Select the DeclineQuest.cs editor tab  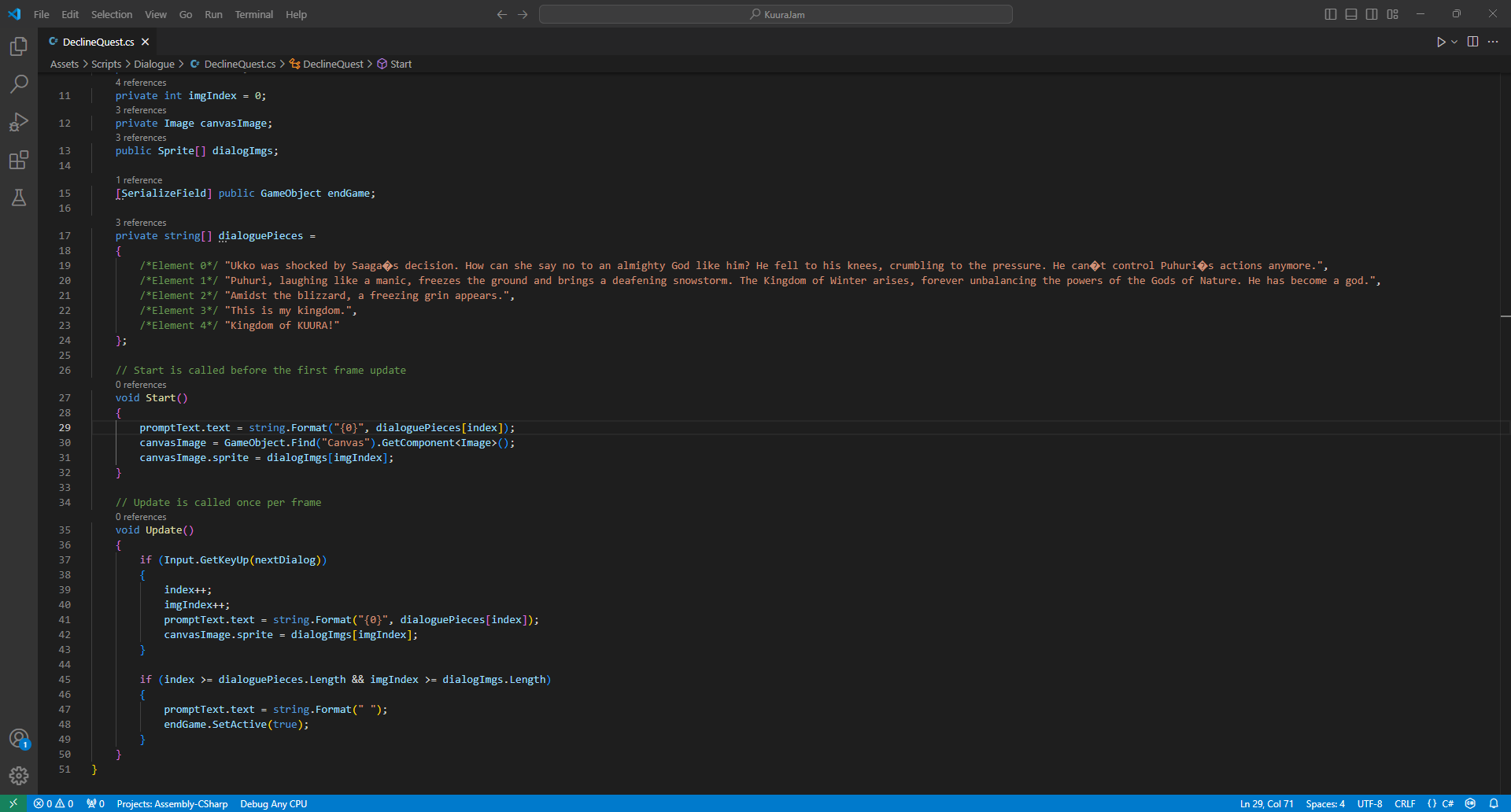(x=98, y=42)
